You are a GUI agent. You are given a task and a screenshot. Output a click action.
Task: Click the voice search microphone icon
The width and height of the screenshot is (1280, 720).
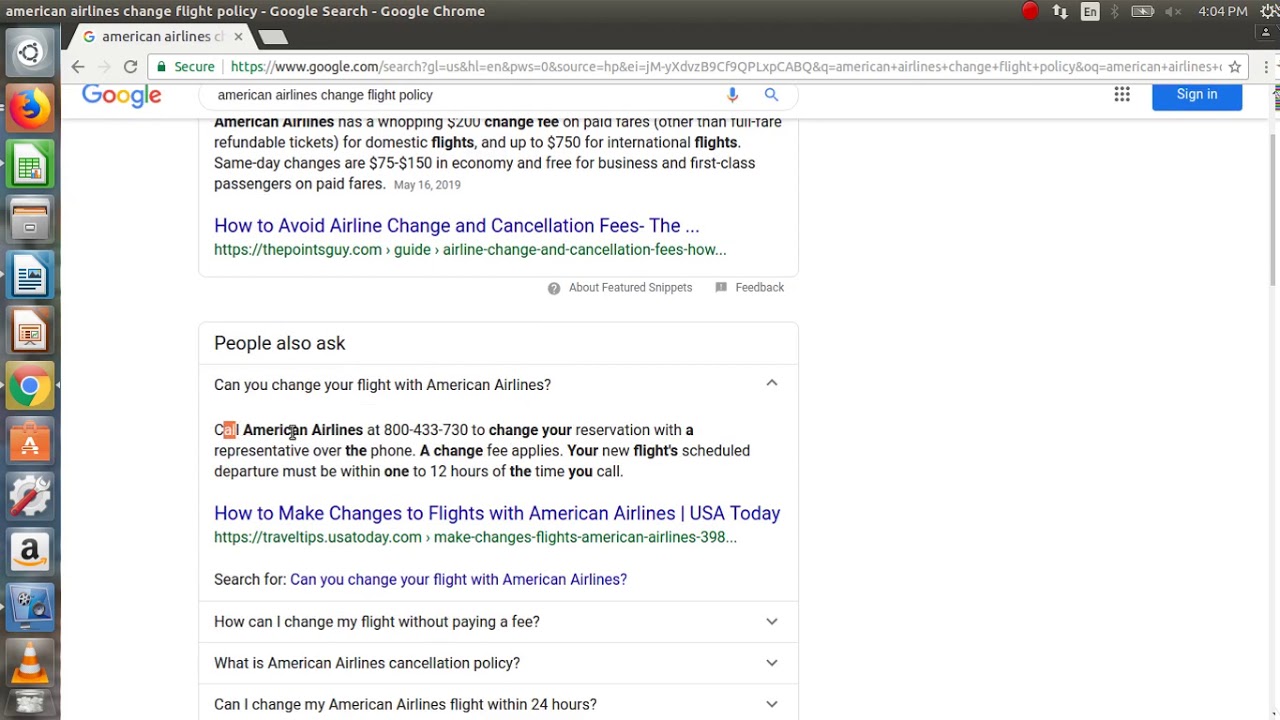click(732, 95)
